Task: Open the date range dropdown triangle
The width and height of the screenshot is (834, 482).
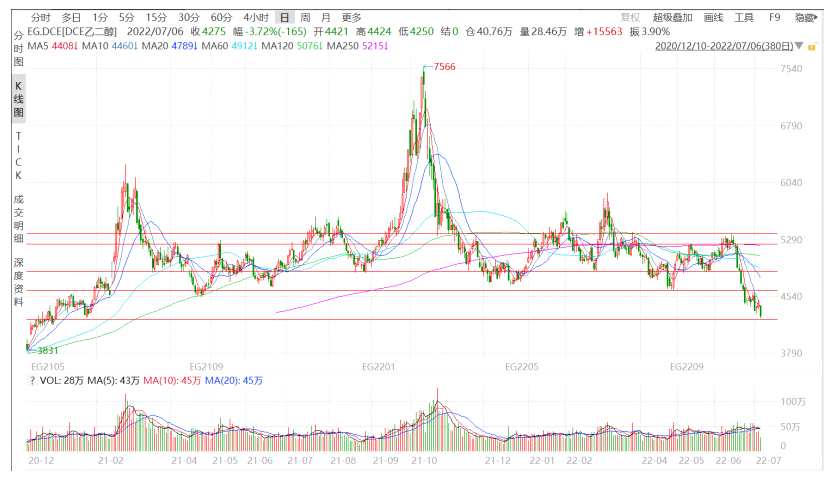Action: tap(799, 46)
